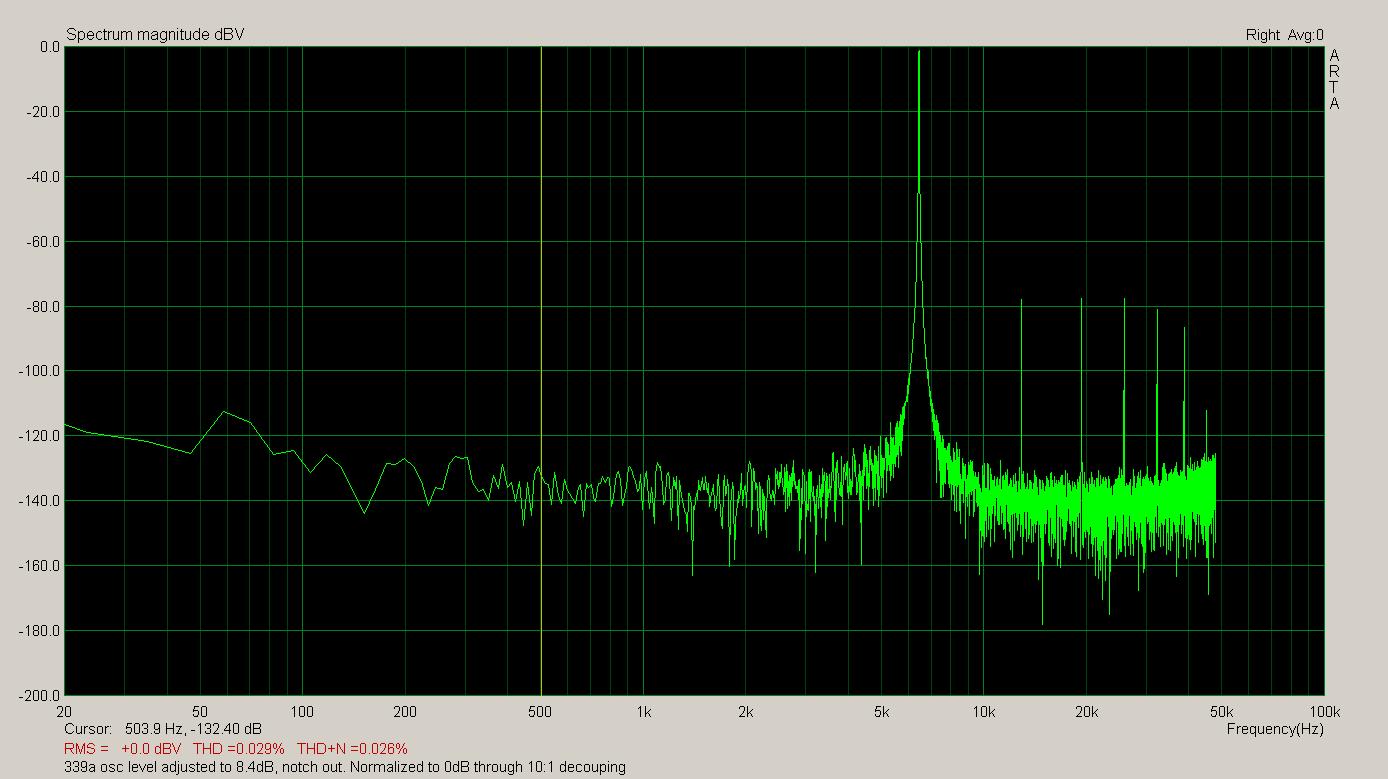This screenshot has width=1388, height=779.
Task: Click the 'RMS = +0.0 dBV' readout
Action: 123,748
